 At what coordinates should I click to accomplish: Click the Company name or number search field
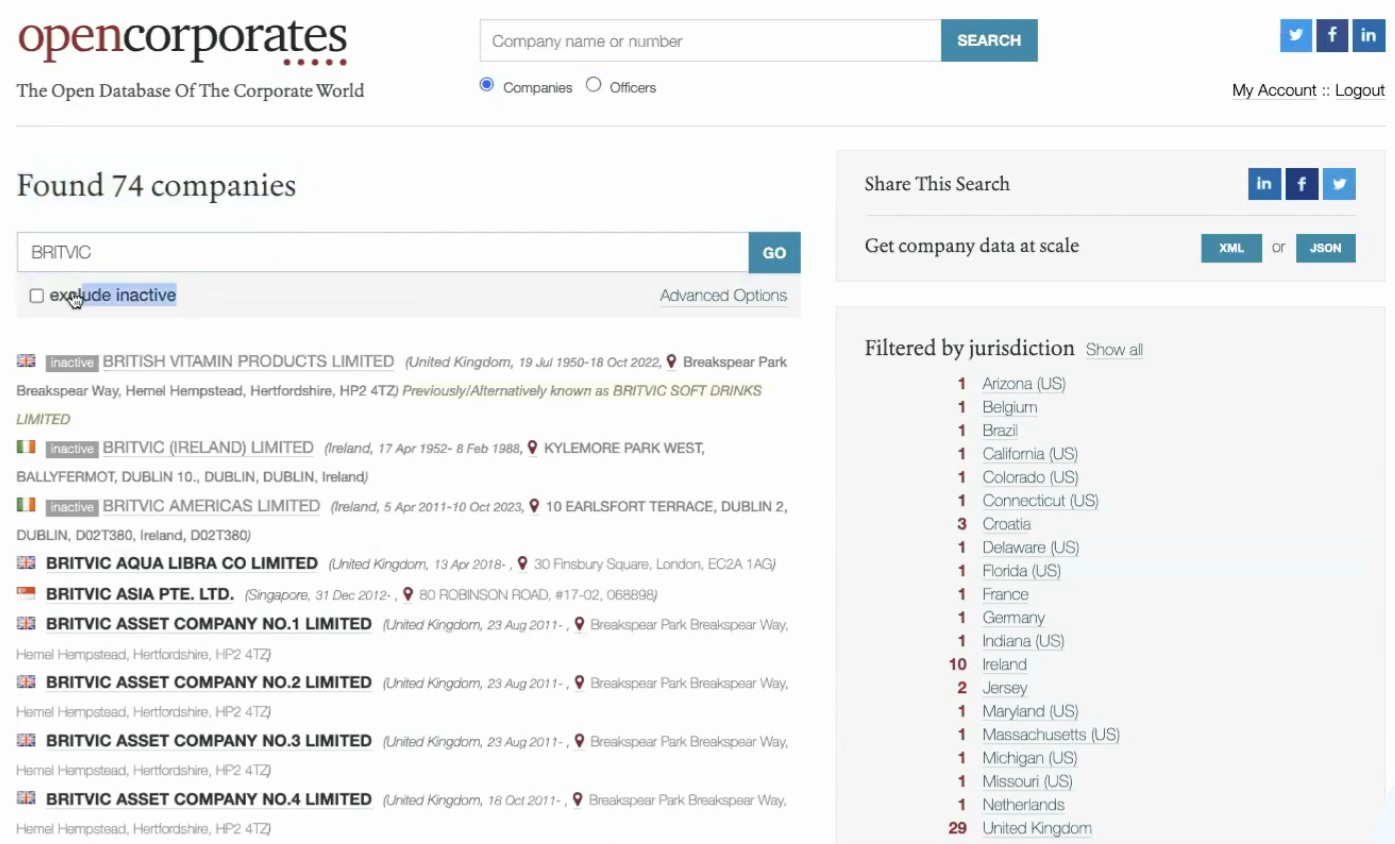point(710,41)
